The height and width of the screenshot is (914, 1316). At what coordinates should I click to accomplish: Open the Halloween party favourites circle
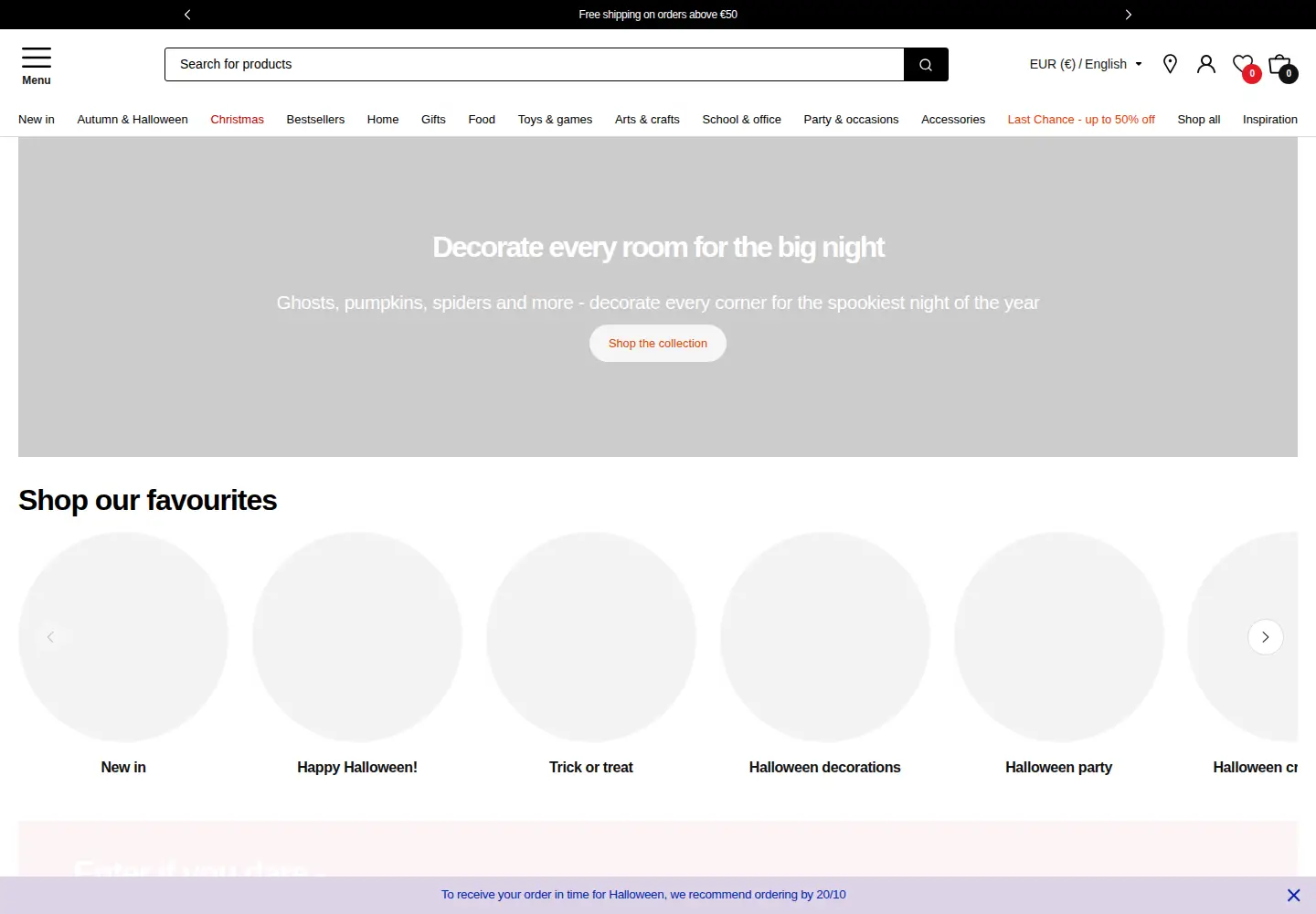(x=1059, y=637)
